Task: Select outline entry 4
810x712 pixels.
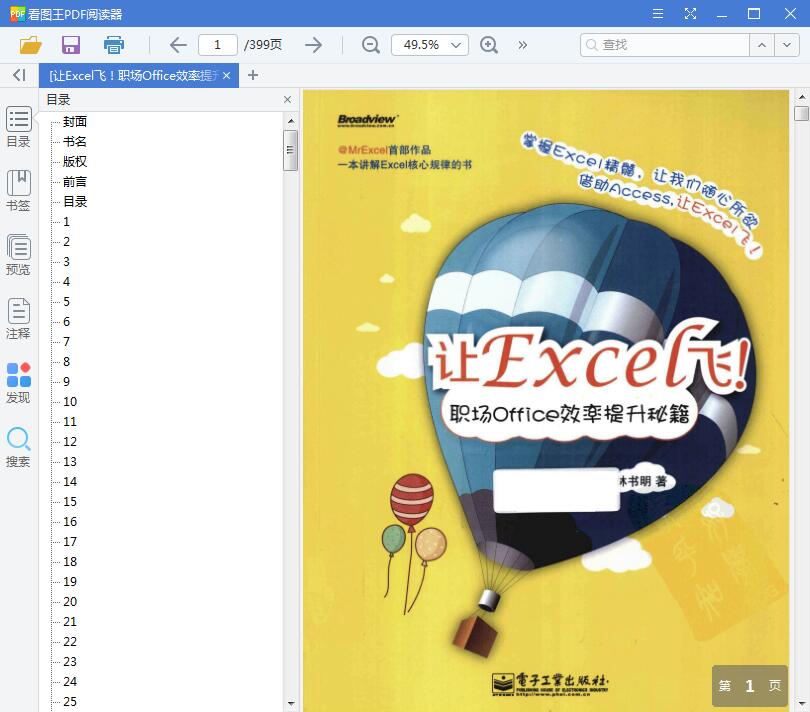Action: [66, 282]
